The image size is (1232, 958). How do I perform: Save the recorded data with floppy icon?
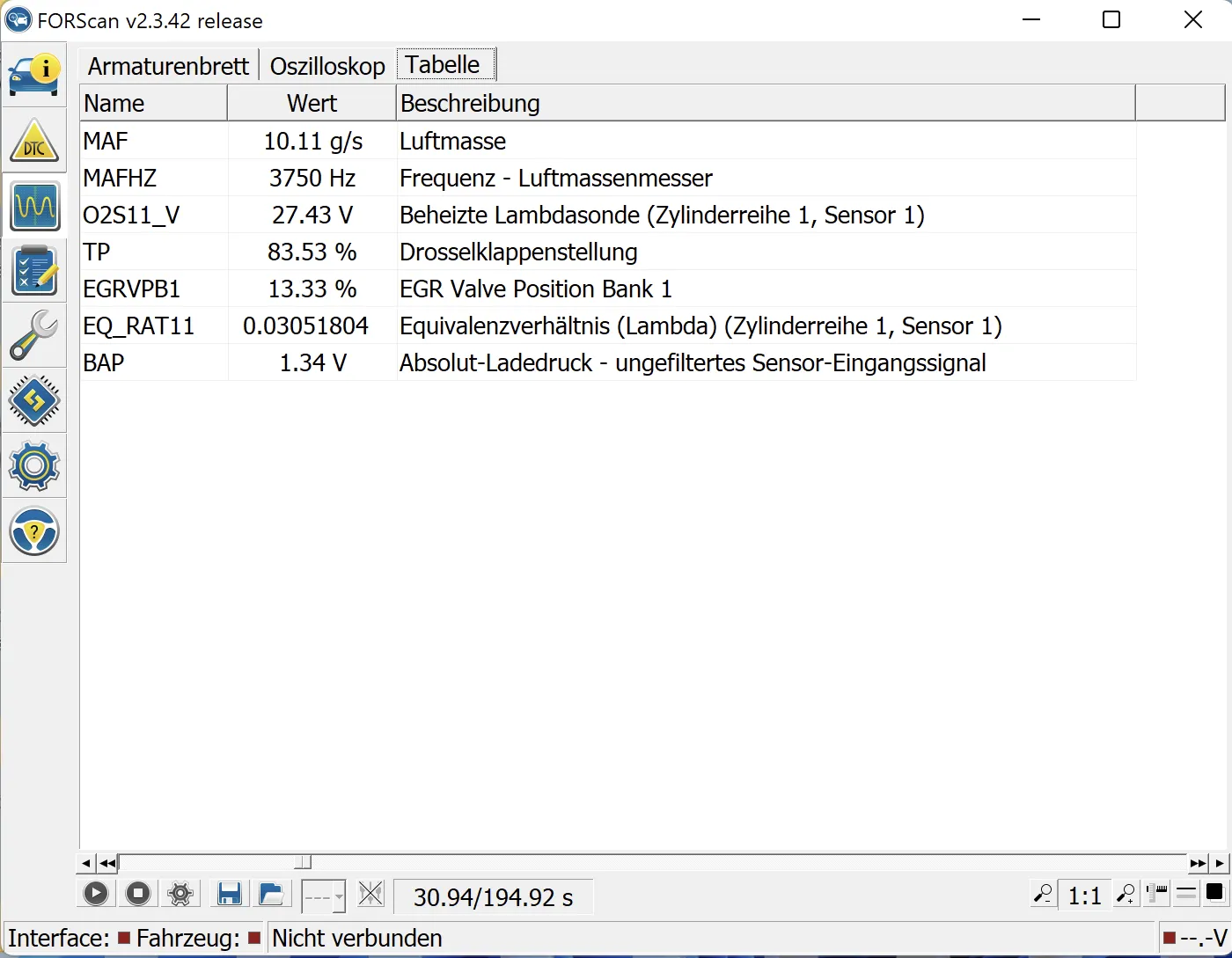point(230,895)
